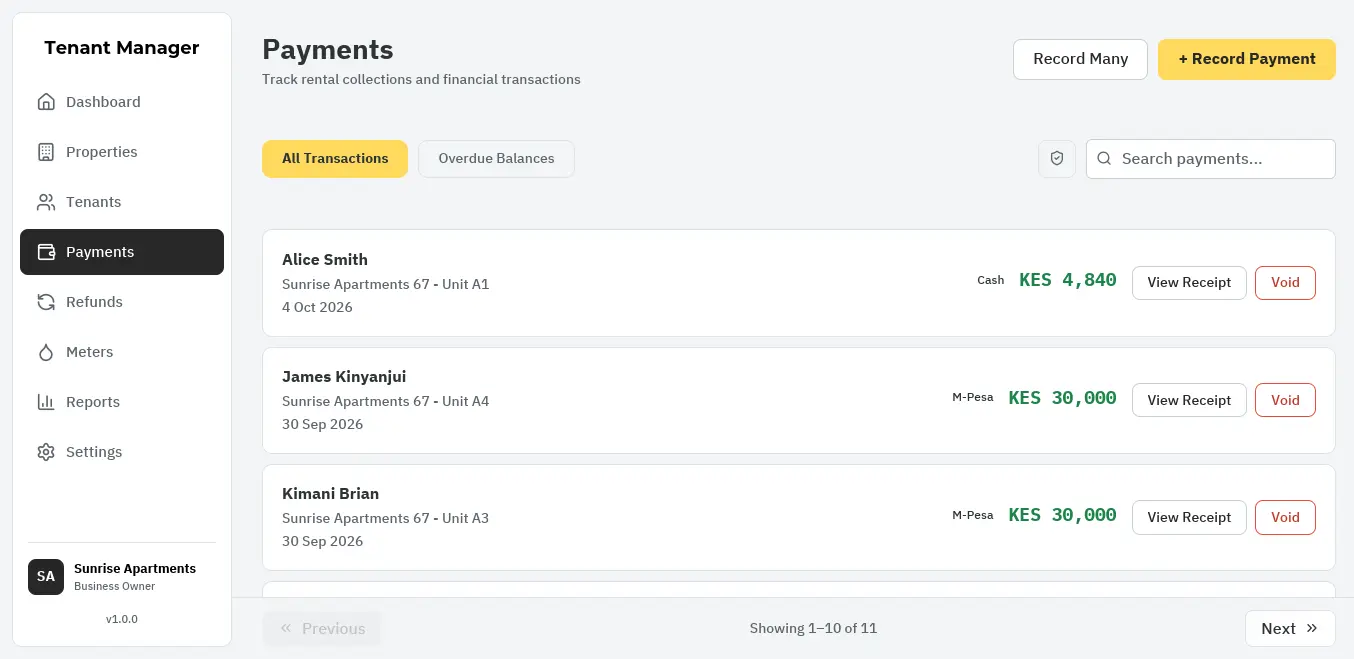Click the v1.0.0 version label
Viewport: 1354px width, 659px height.
[122, 619]
